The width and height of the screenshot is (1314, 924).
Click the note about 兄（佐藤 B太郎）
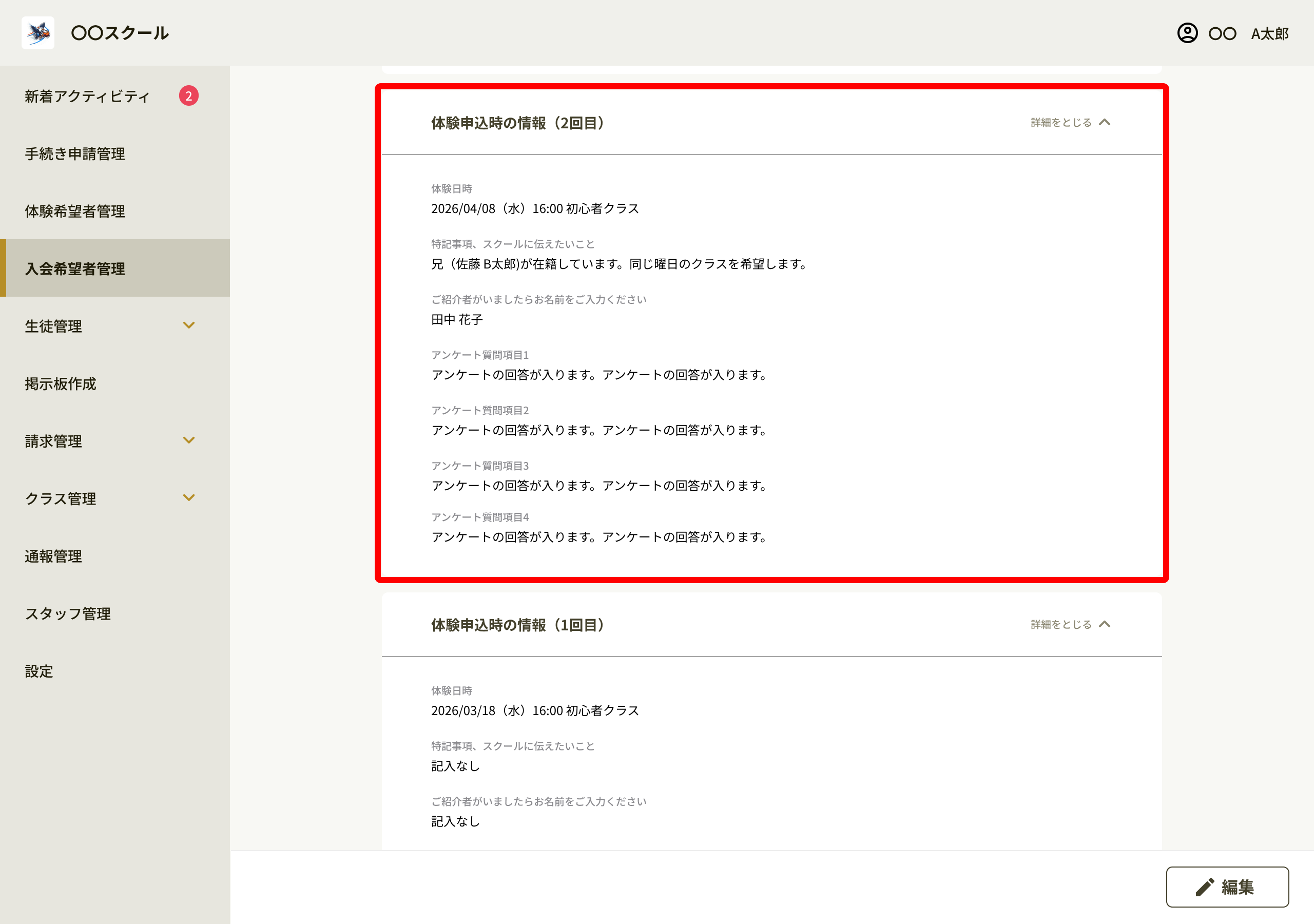(x=619, y=264)
